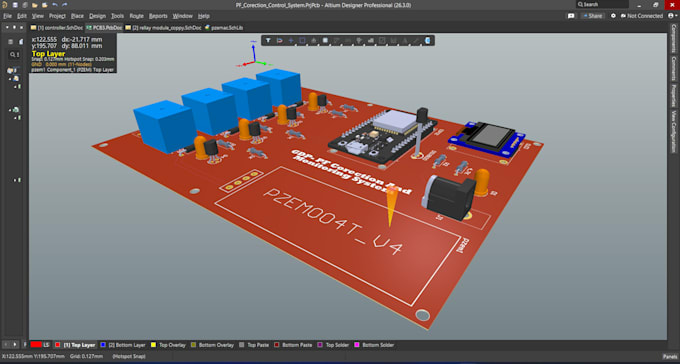Select the Place String tool
Image resolution: width=680 pixels, height=364 pixels.
[x=405, y=40]
